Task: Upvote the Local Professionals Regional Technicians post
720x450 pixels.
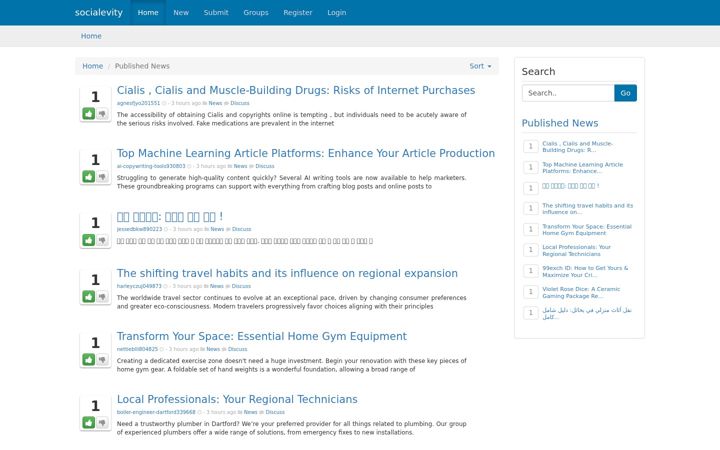Action: [x=89, y=423]
